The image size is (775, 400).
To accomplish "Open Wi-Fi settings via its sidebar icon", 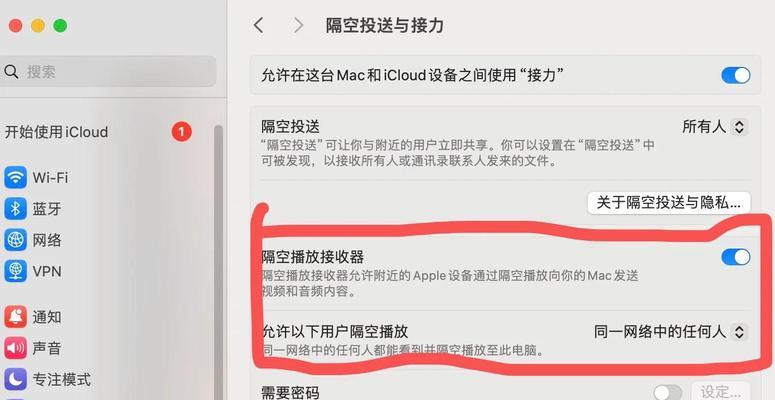I will pyautogui.click(x=15, y=178).
